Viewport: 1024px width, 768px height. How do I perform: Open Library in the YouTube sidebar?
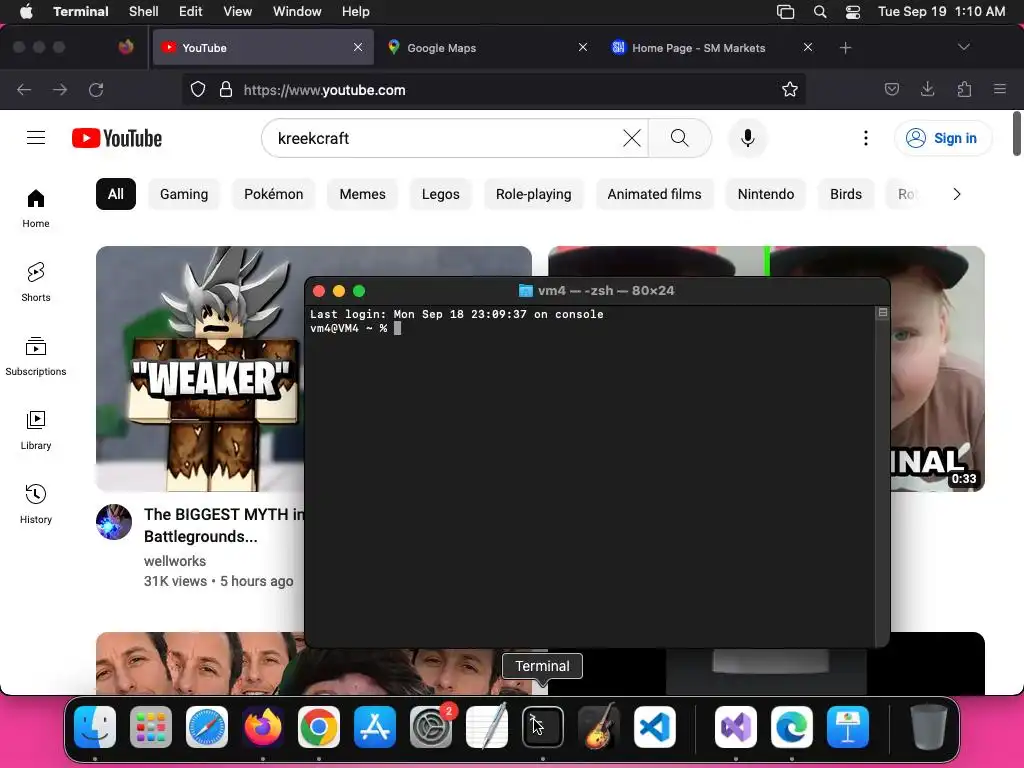click(x=36, y=430)
